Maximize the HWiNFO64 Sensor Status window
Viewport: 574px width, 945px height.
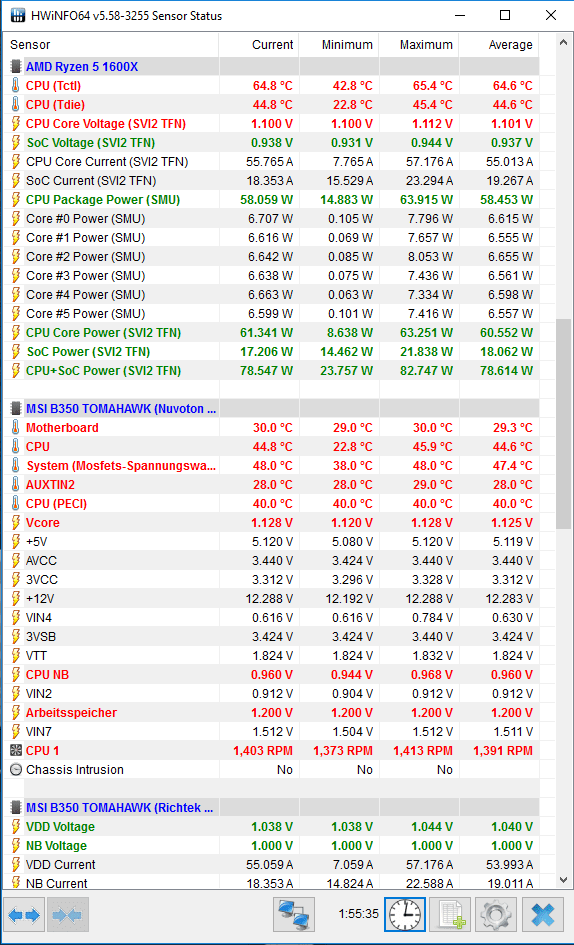[x=505, y=16]
